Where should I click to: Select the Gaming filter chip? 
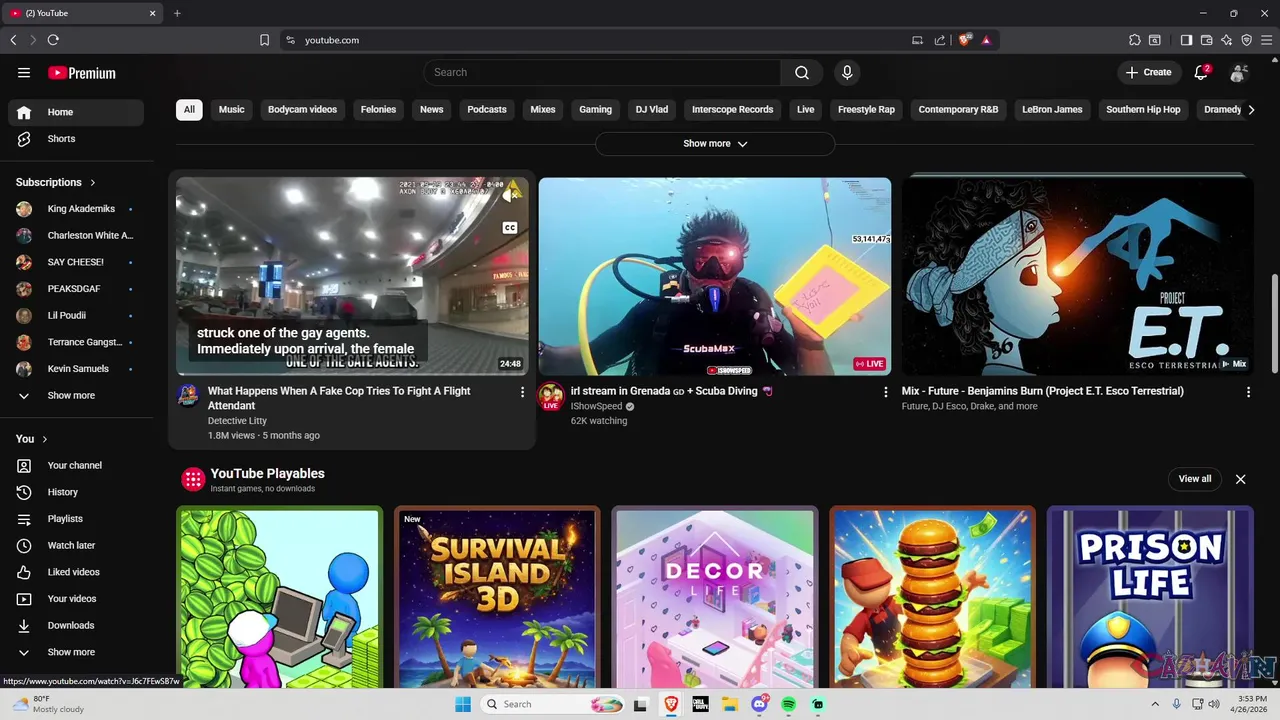coord(595,109)
